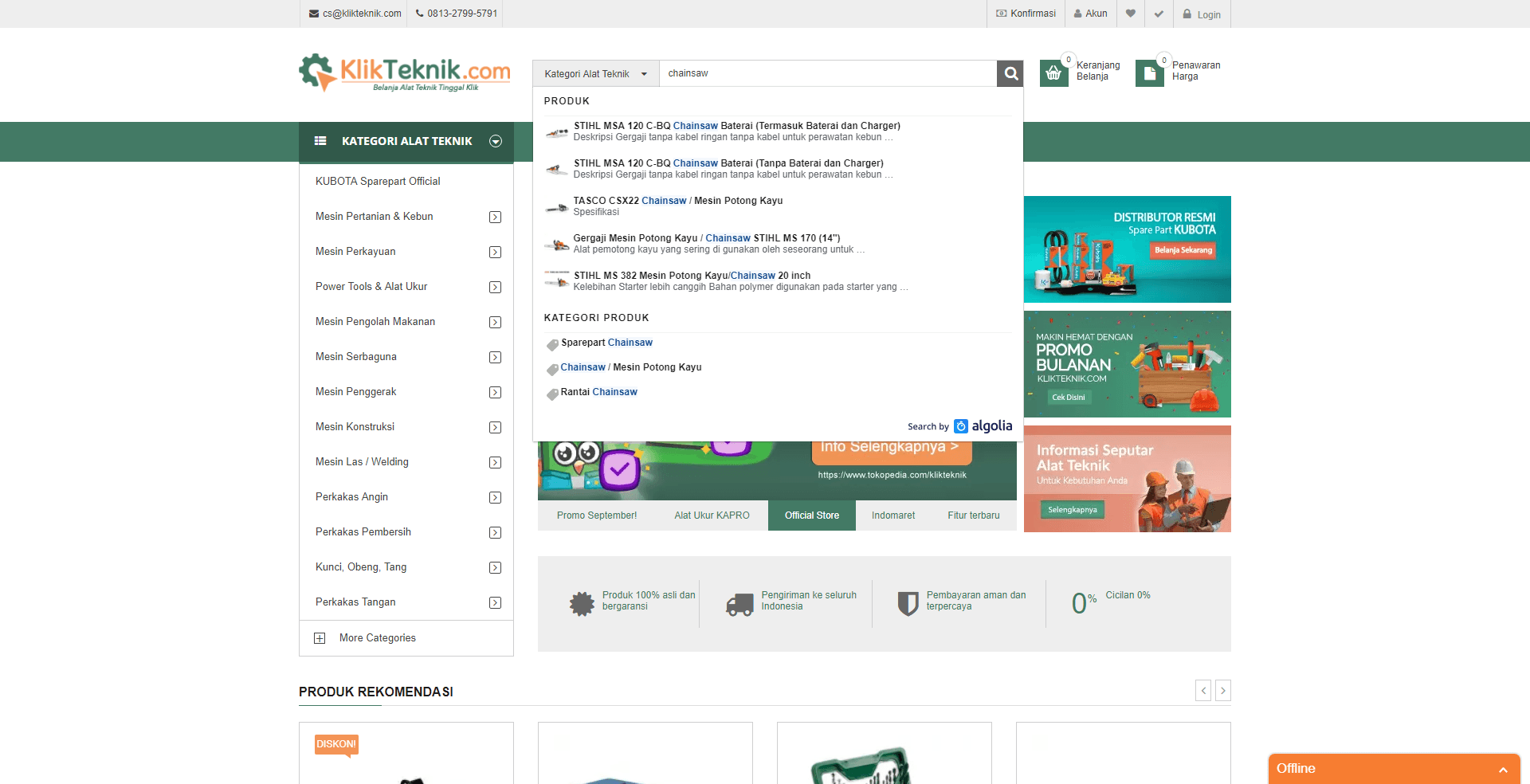Expand Mesin Pertanian & Kebun arrow
The height and width of the screenshot is (784, 1530).
click(x=495, y=217)
